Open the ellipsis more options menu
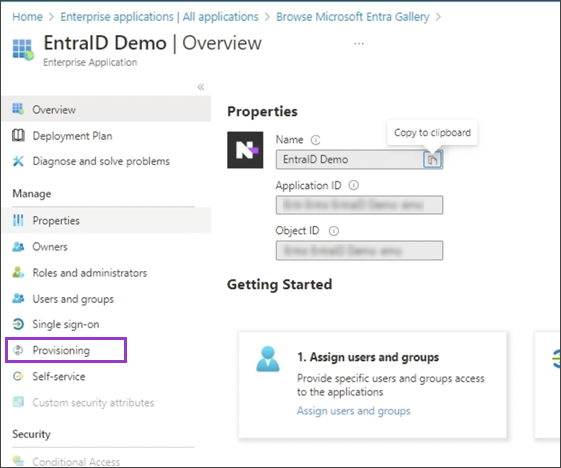Viewport: 561px width, 468px height. pyautogui.click(x=359, y=44)
